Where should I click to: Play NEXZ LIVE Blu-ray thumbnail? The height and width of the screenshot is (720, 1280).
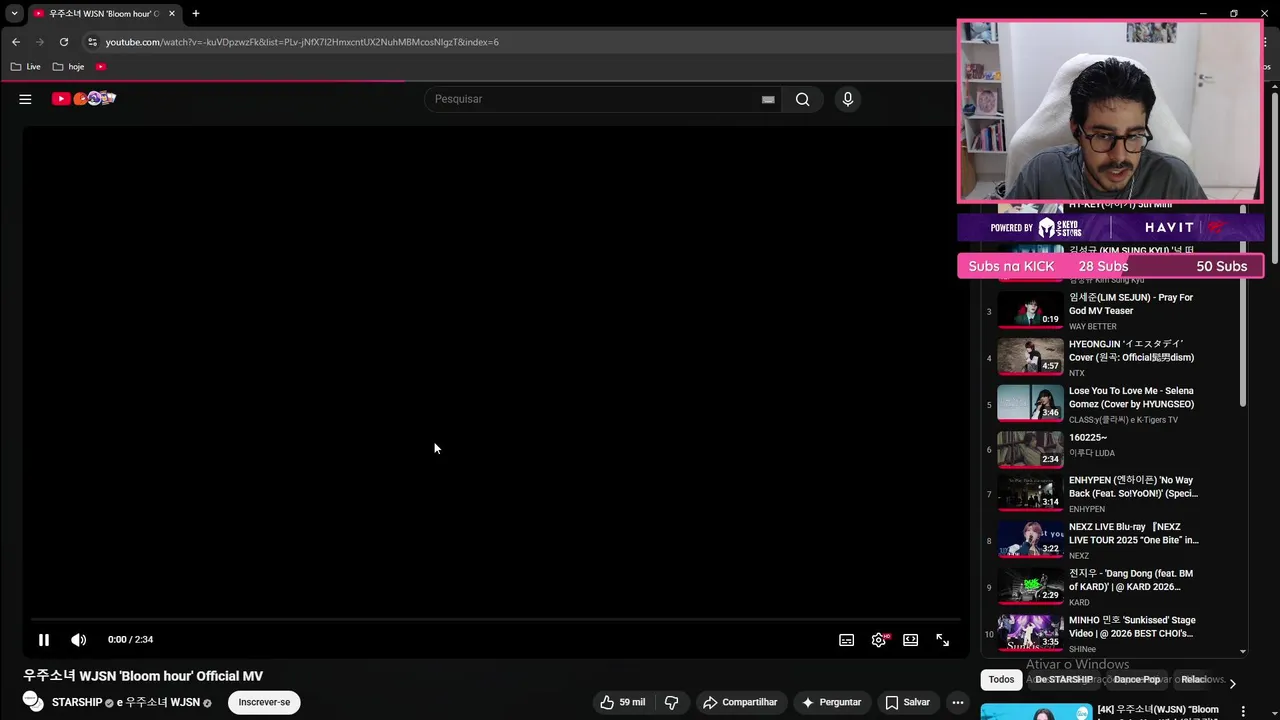[1030, 541]
